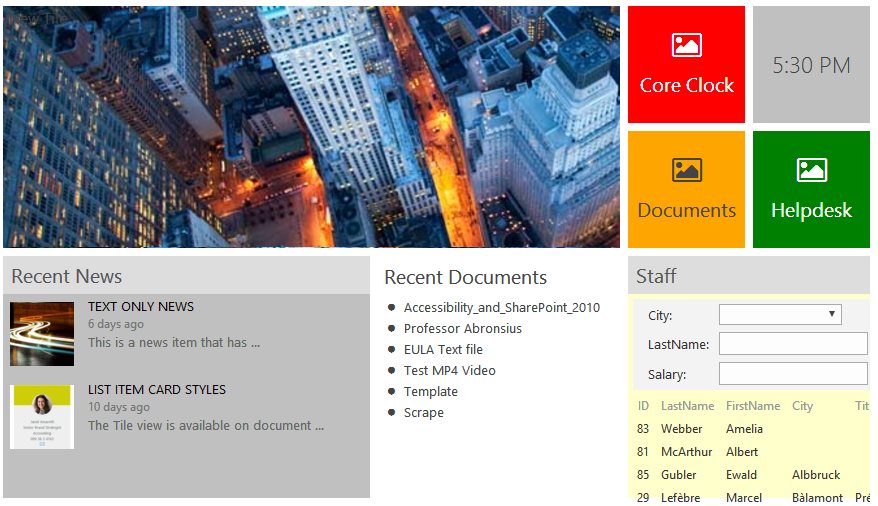Viewport: 878px width, 506px height.
Task: Click the '6 days ago' timestamp
Action: click(x=115, y=324)
